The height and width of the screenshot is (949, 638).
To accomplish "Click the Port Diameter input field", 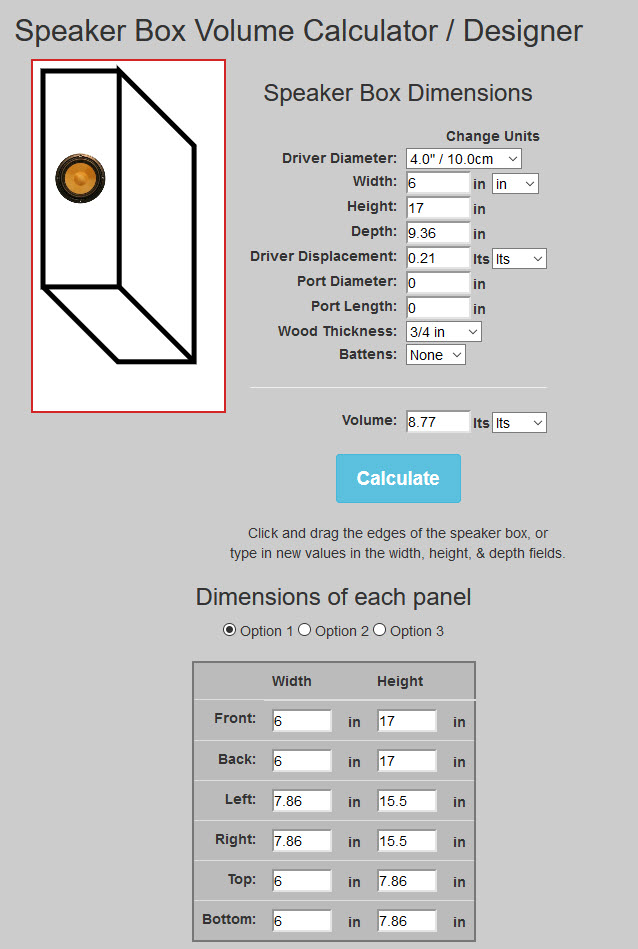I will tap(438, 283).
